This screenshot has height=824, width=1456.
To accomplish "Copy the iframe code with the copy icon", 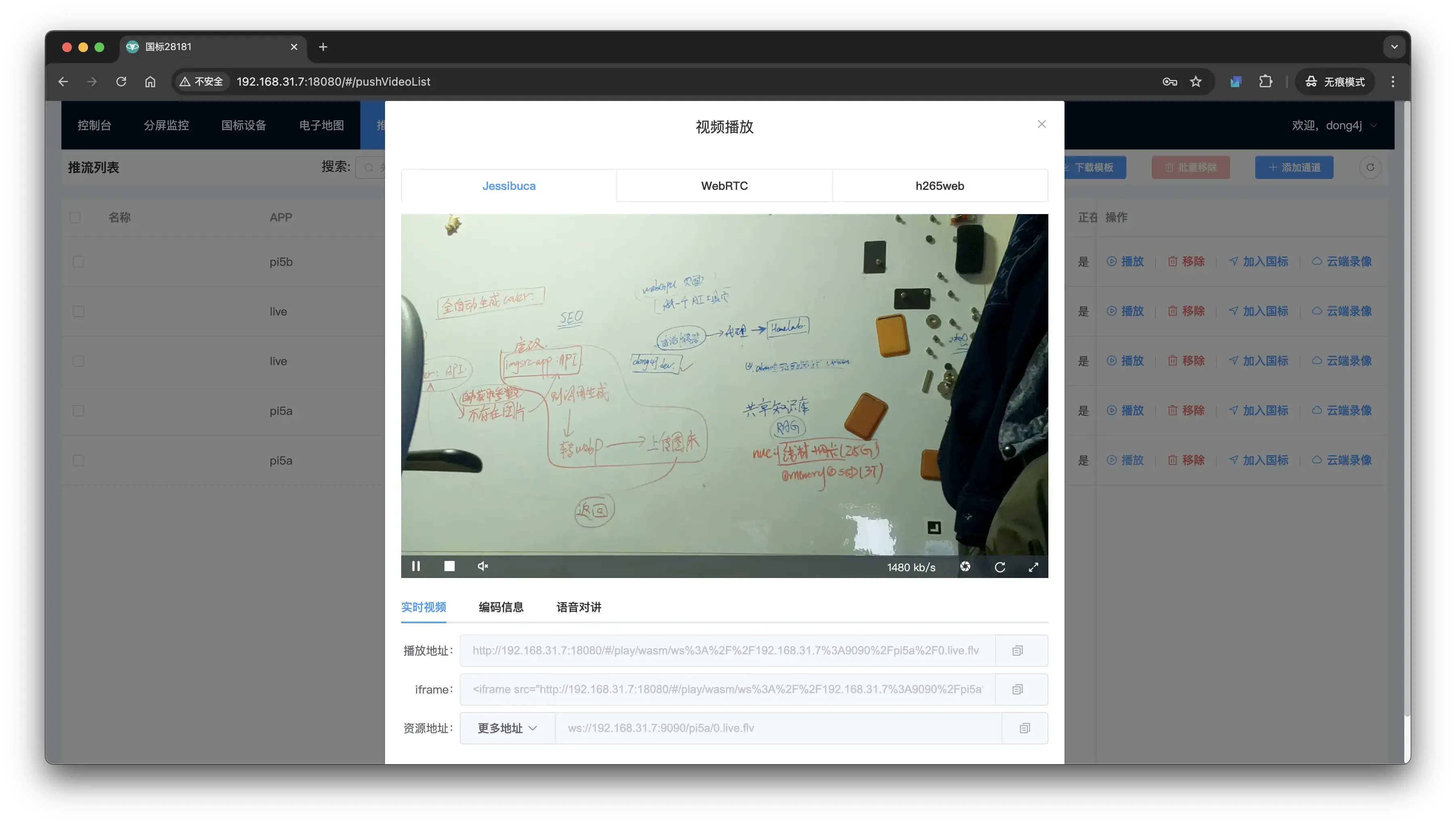I will pyautogui.click(x=1017, y=689).
